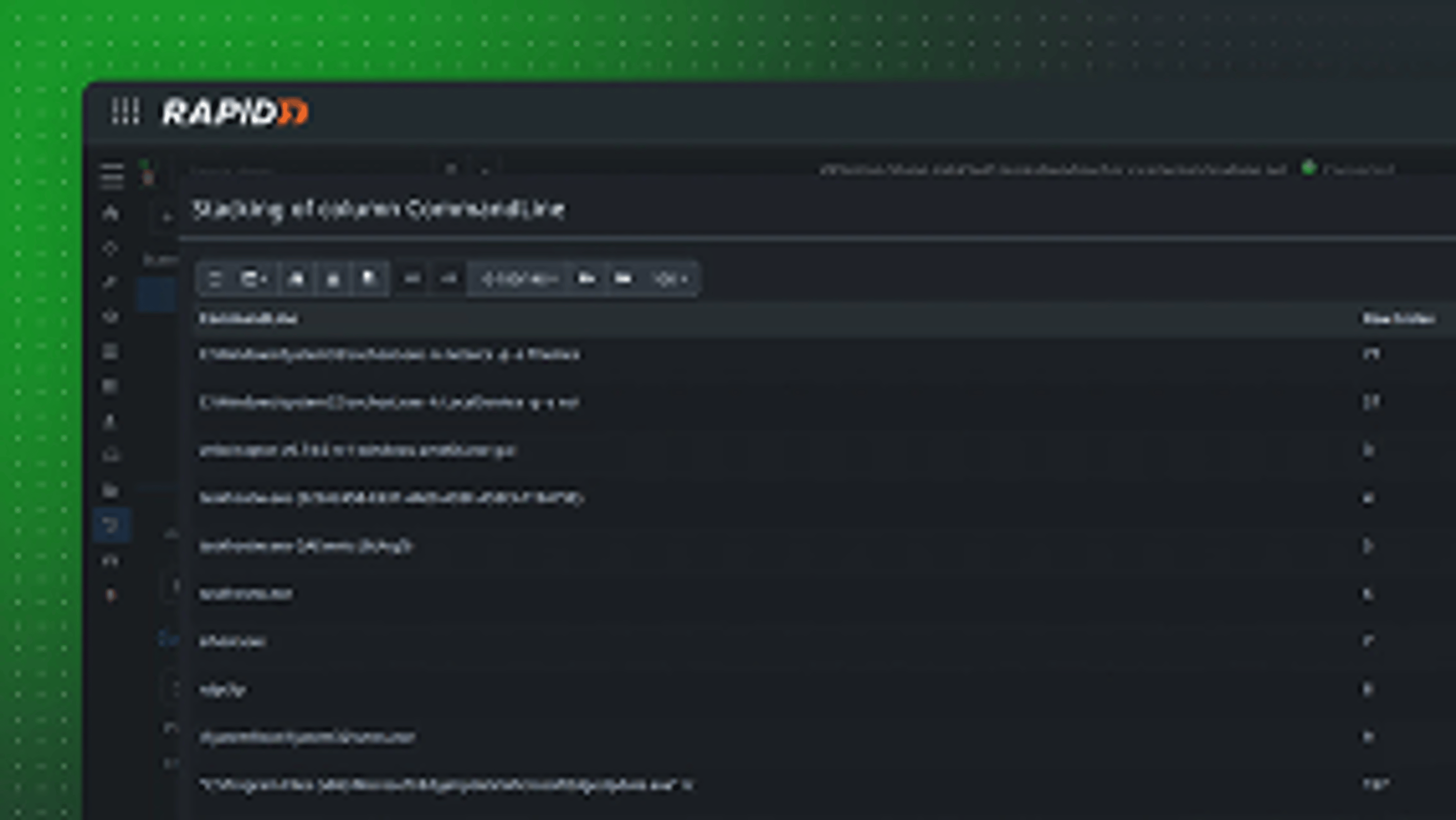Open the wrench icon in the sidebar
Viewport: 1456px width, 820px height.
coord(111,282)
